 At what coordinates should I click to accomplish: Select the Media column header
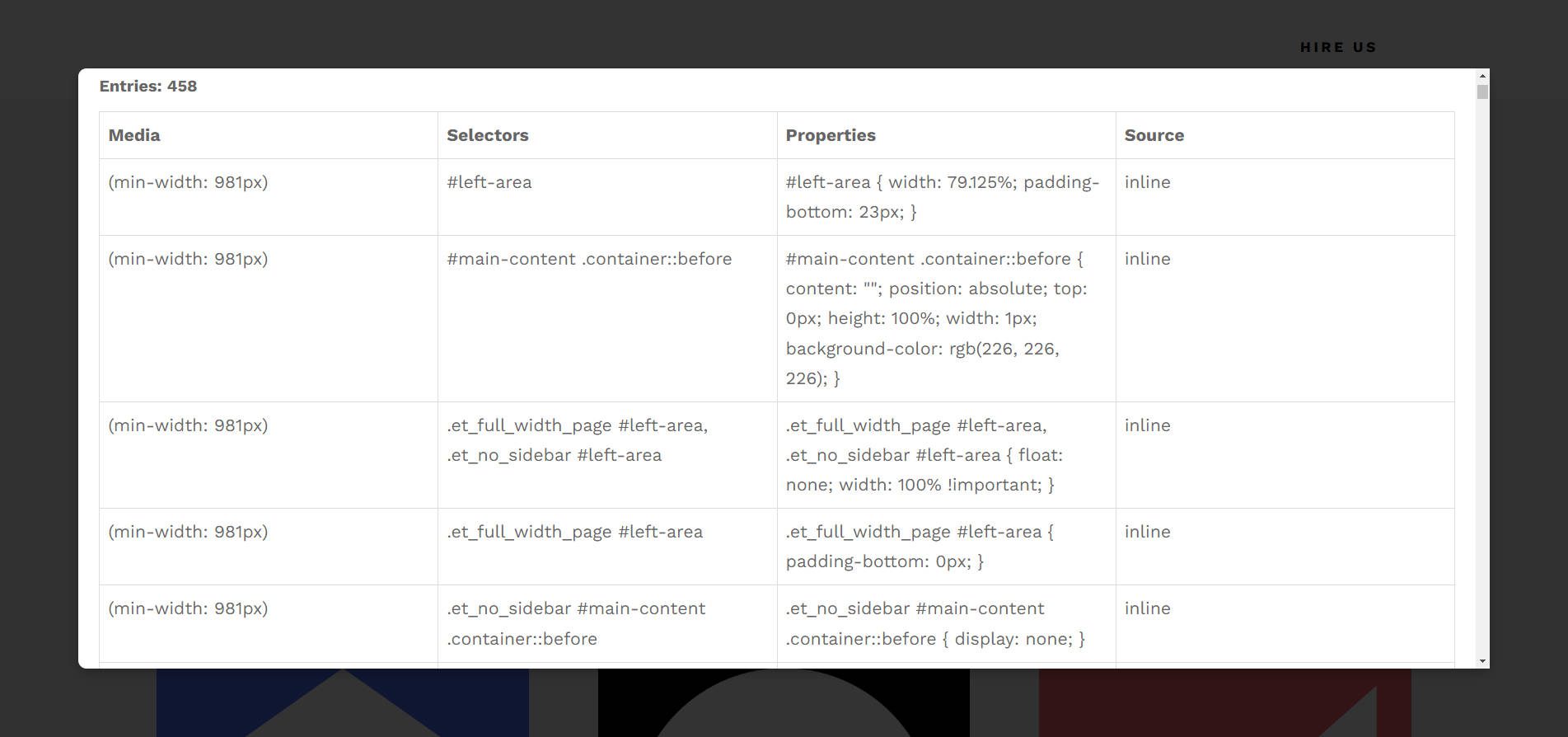[x=134, y=134]
